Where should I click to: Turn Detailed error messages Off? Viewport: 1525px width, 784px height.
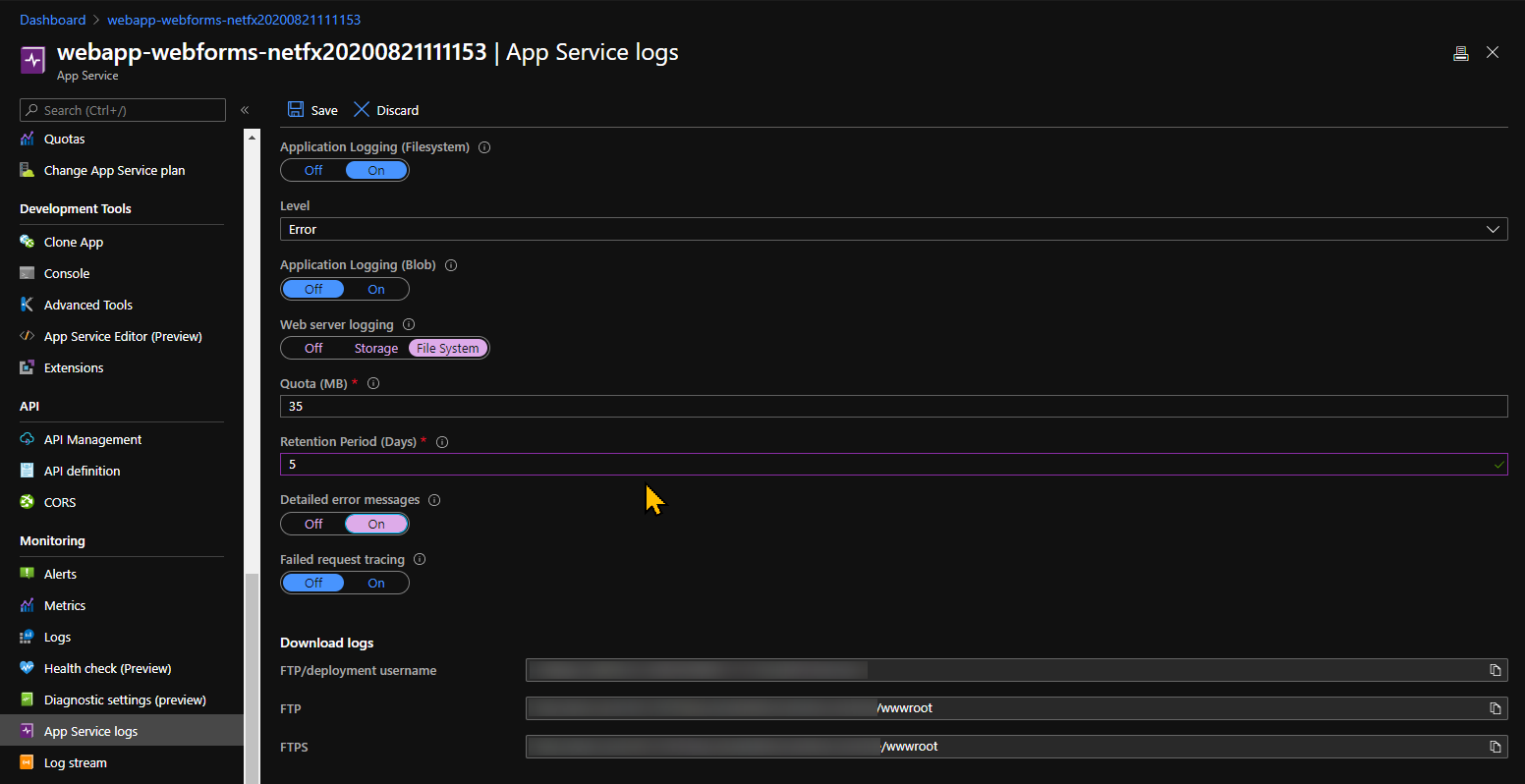click(x=313, y=524)
